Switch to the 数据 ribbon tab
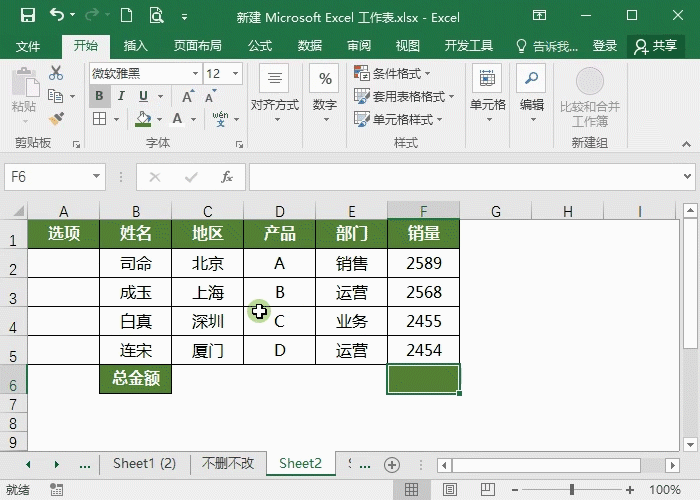Screen dimensions: 700x500 310,46
